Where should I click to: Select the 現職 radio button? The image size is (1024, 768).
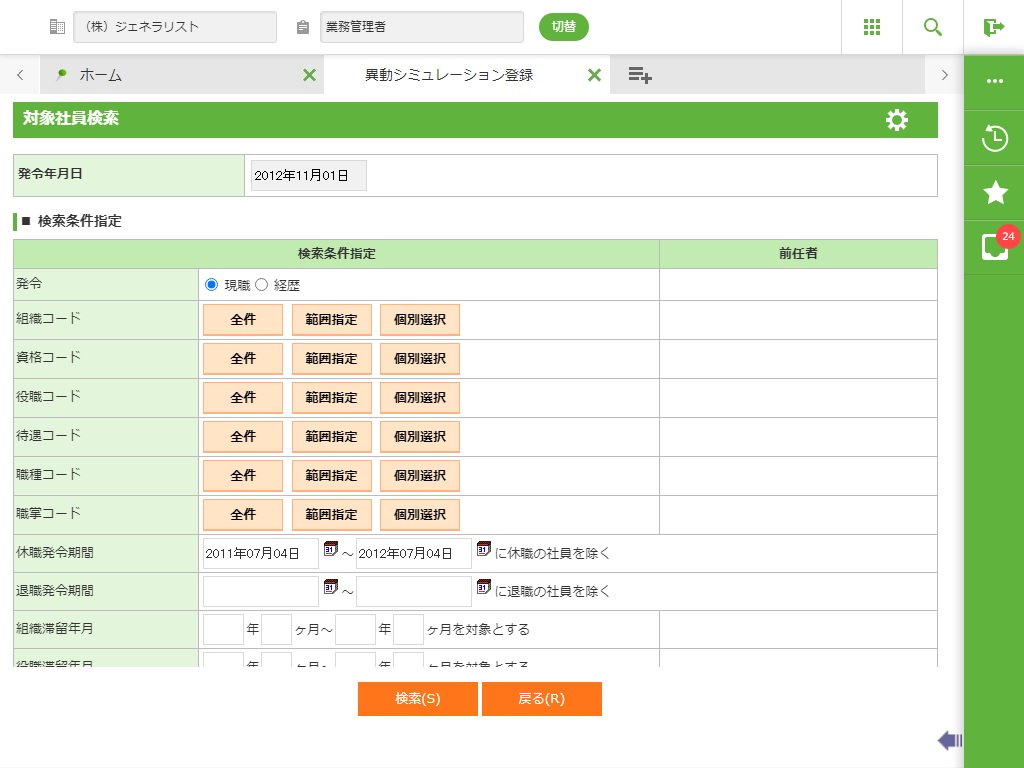pos(211,285)
